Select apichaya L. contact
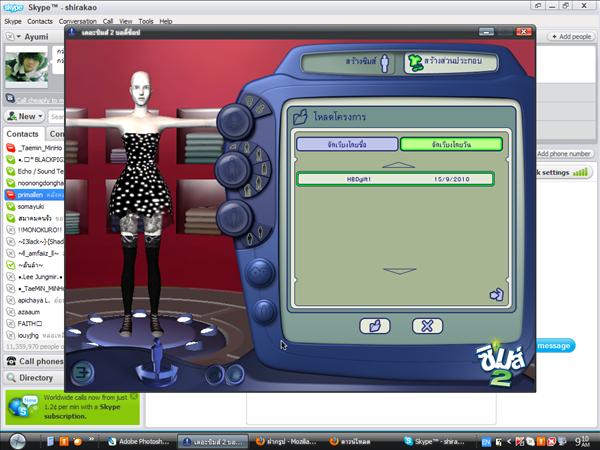 coord(34,300)
